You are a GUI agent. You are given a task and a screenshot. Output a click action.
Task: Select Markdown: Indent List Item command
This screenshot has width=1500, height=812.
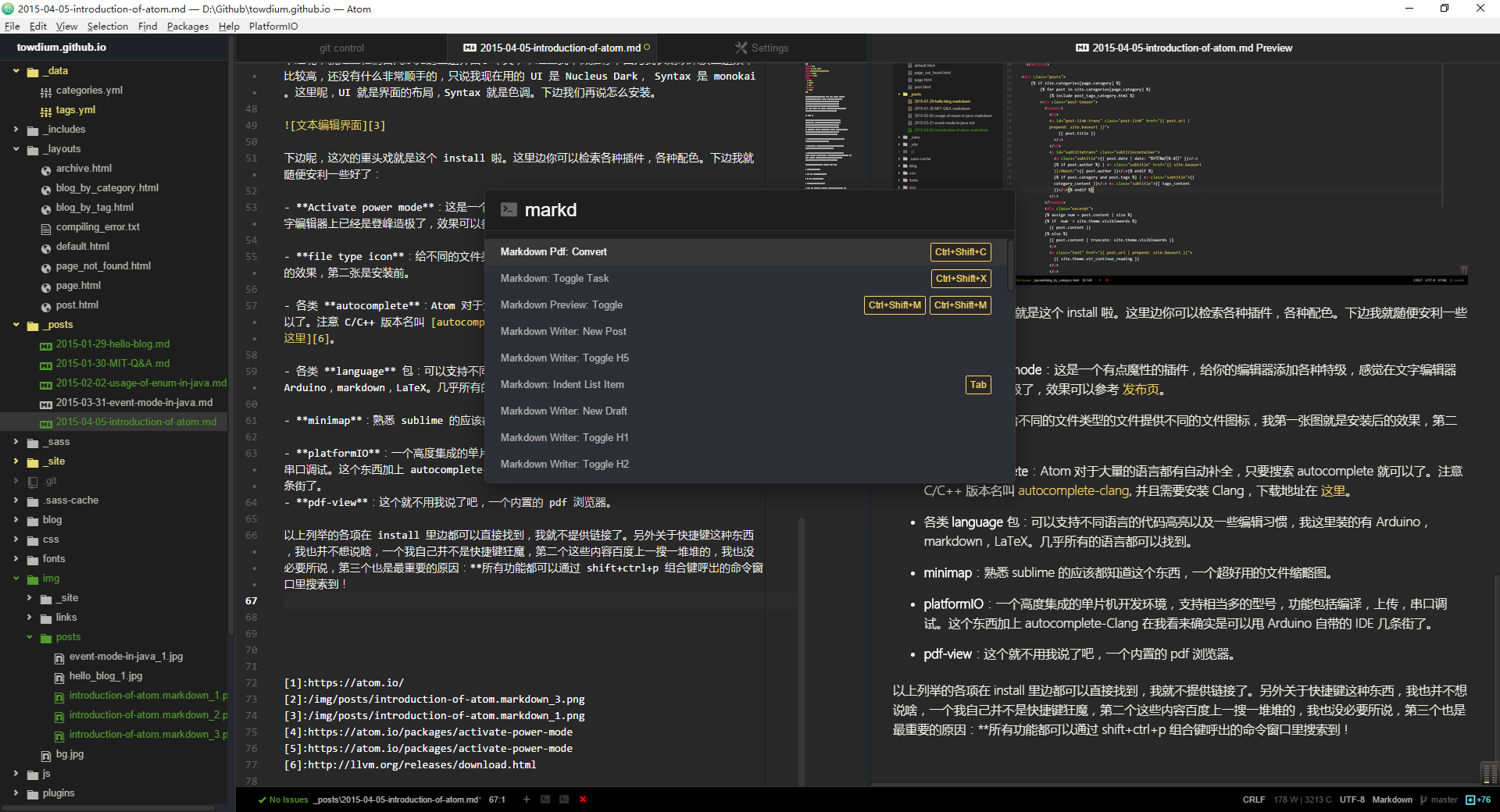click(x=746, y=385)
